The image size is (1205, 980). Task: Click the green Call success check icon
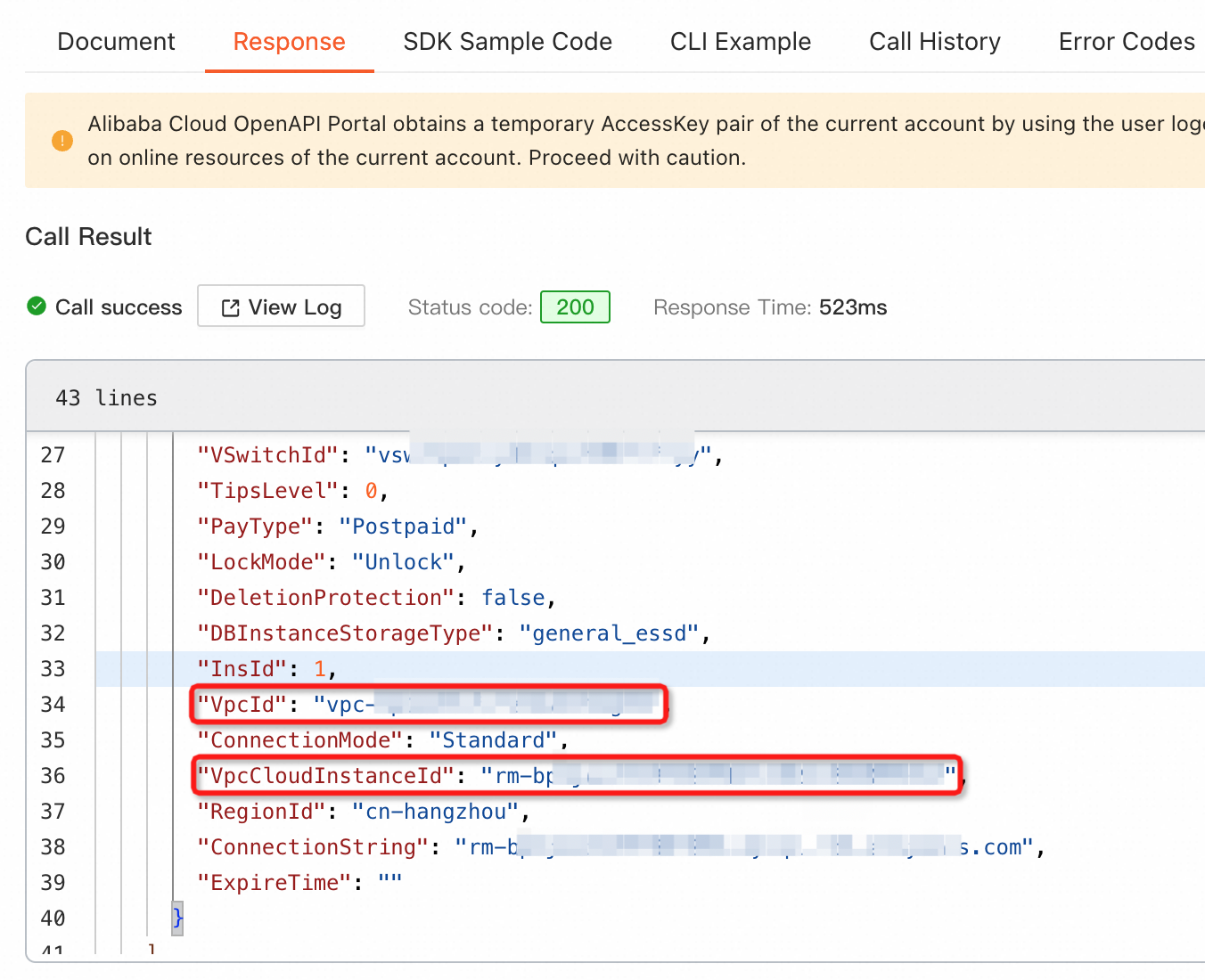click(x=37, y=306)
